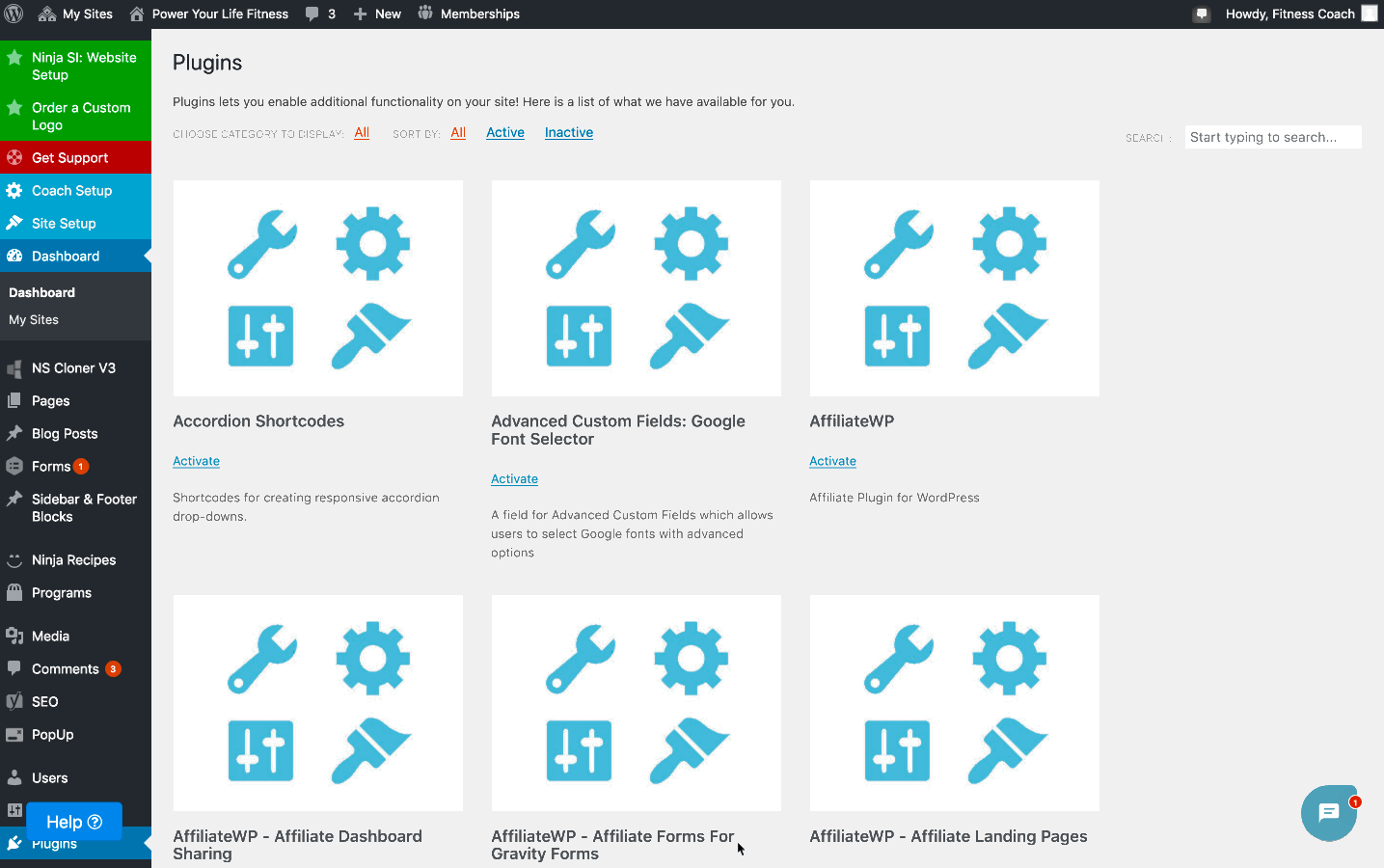Open the My Sites menu in the admin bar
Image resolution: width=1384 pixels, height=868 pixels.
[75, 14]
